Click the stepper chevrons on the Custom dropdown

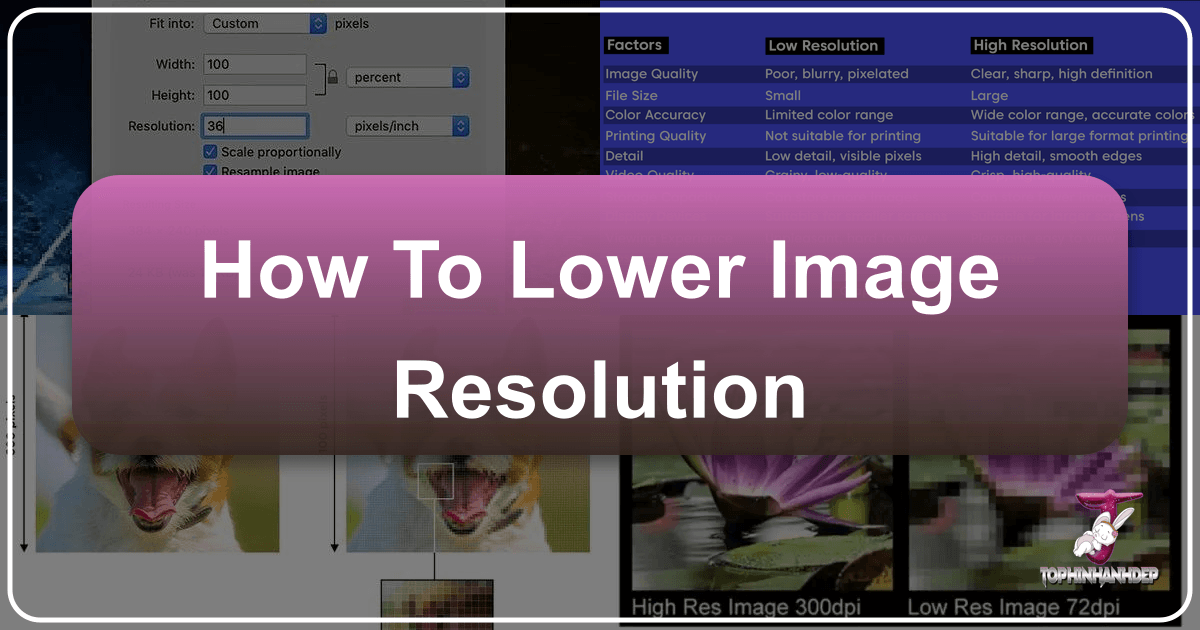318,23
